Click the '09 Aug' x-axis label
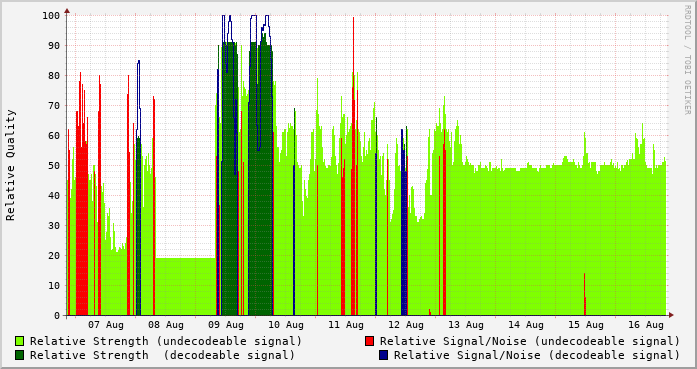This screenshot has height=369, width=697. click(x=226, y=325)
